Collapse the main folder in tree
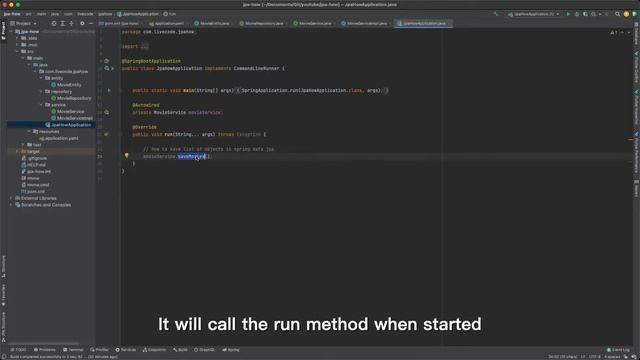 [x=23, y=58]
